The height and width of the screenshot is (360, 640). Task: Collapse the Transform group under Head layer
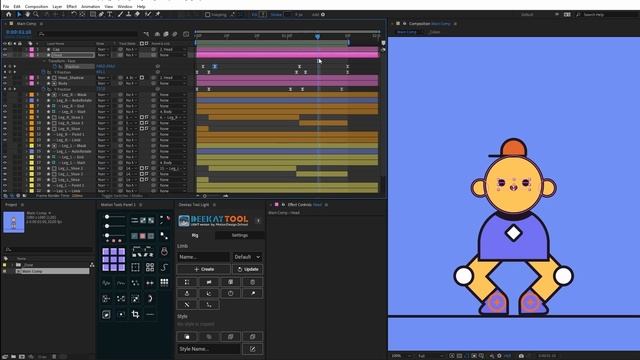(44, 61)
